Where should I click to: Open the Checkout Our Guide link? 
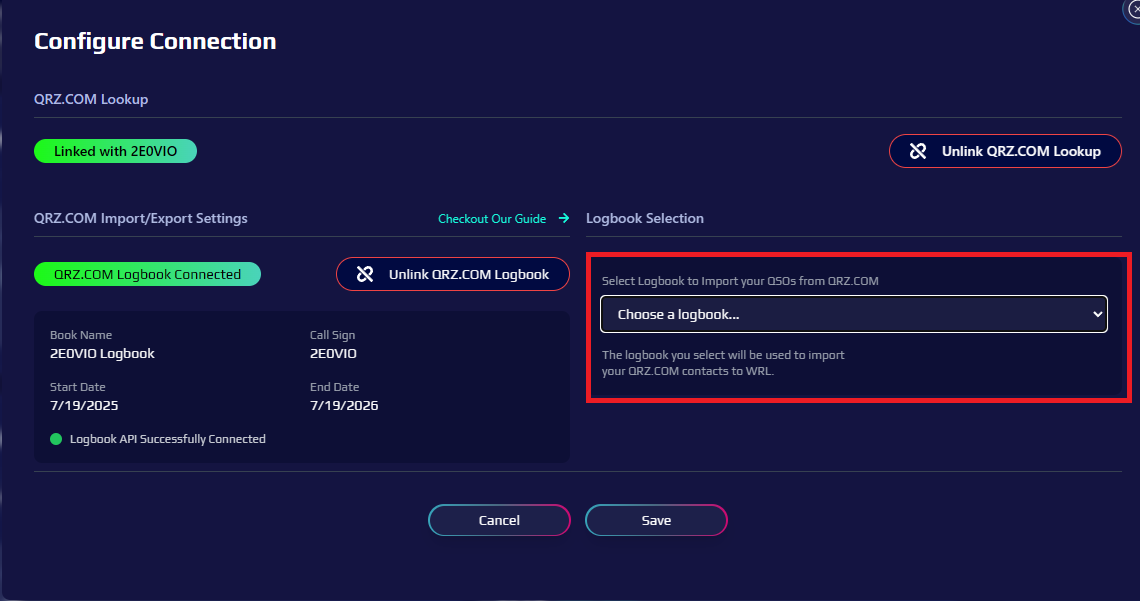(x=492, y=218)
